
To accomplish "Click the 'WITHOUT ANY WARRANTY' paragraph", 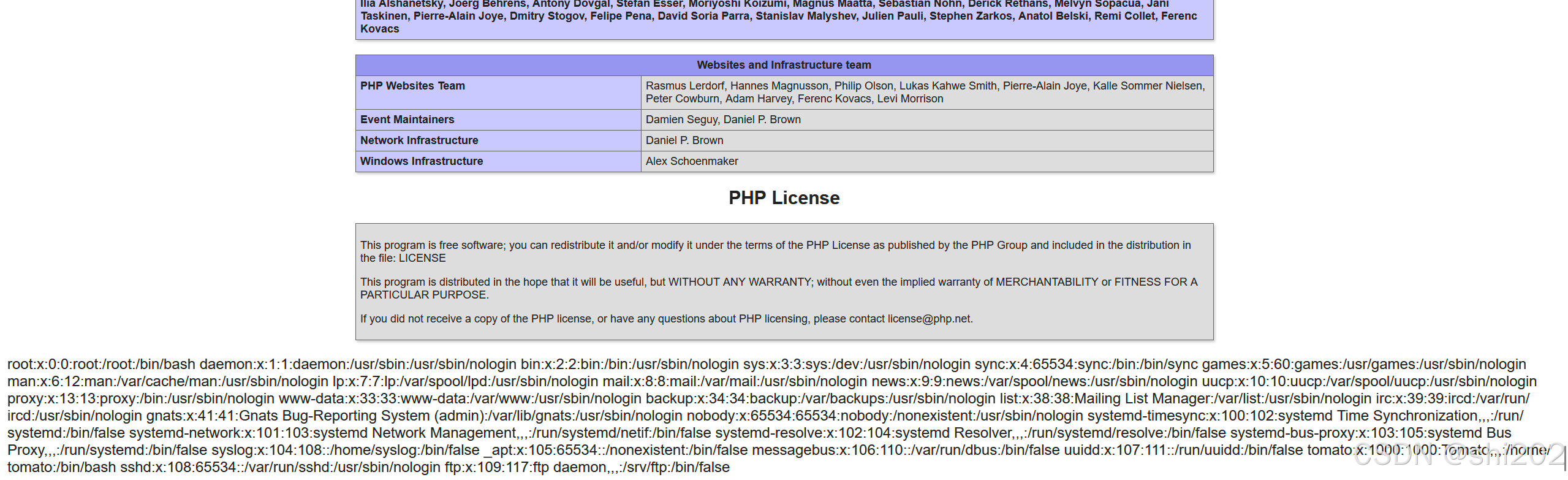I will tap(779, 288).
